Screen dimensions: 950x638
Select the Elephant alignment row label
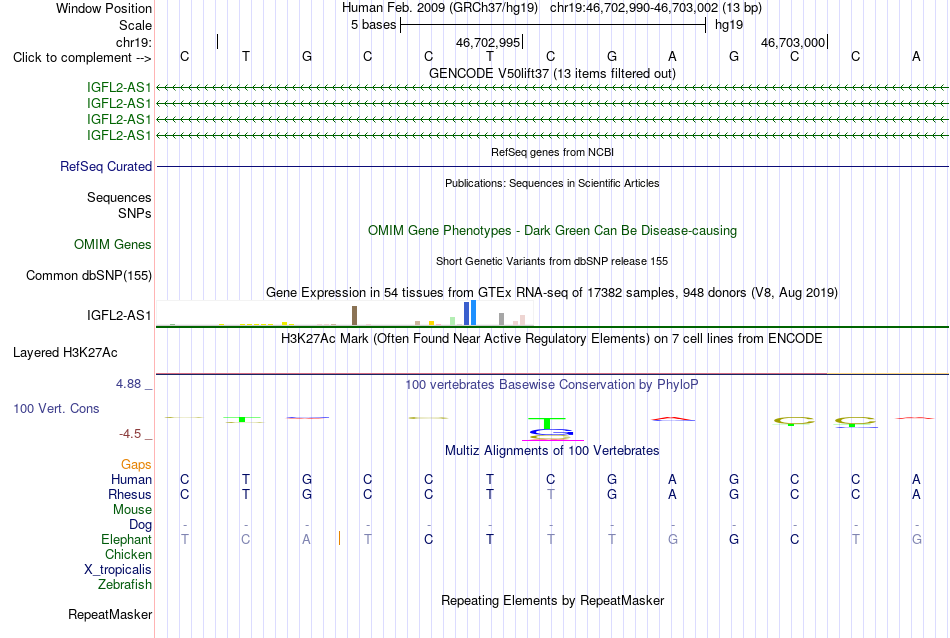(x=127, y=540)
